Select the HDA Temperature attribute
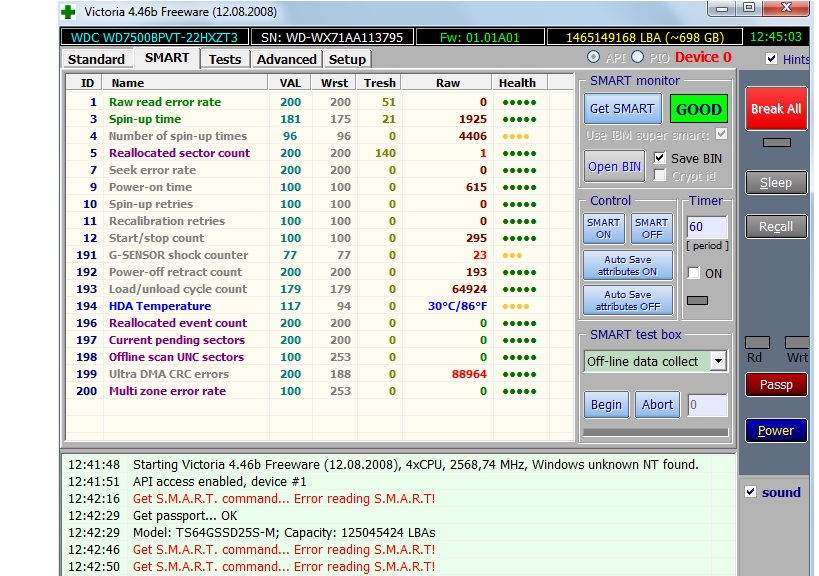The height and width of the screenshot is (576, 819). [320, 306]
